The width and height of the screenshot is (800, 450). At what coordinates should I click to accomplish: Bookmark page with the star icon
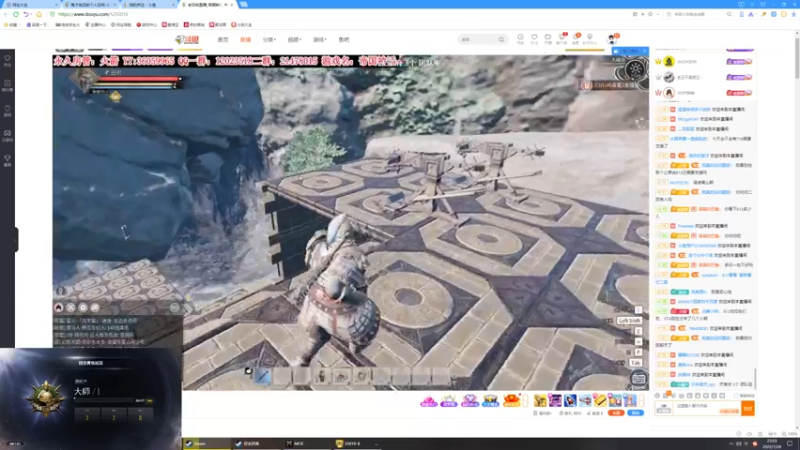coord(650,14)
